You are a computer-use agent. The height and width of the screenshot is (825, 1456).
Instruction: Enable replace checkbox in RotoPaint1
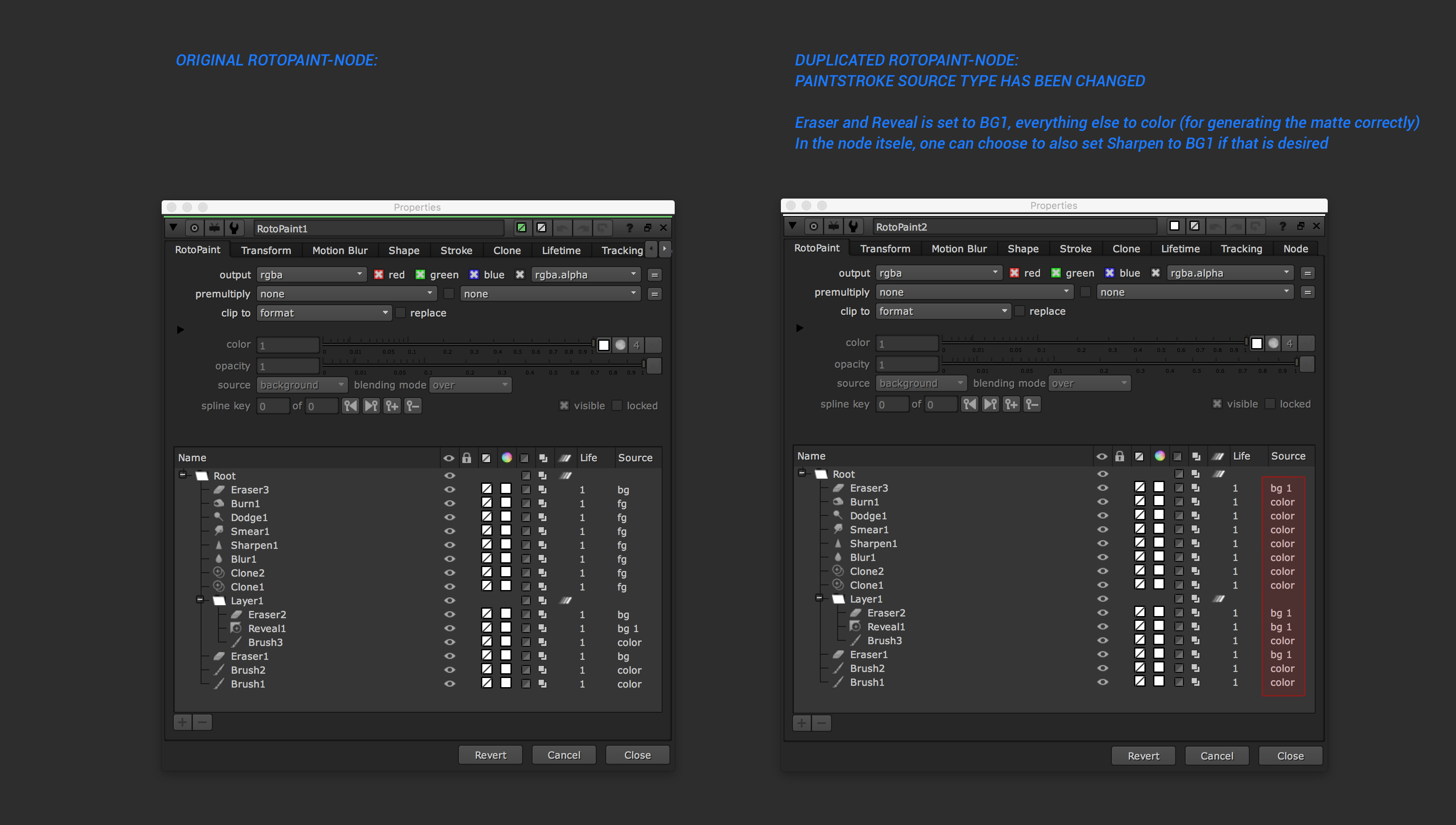(x=401, y=313)
